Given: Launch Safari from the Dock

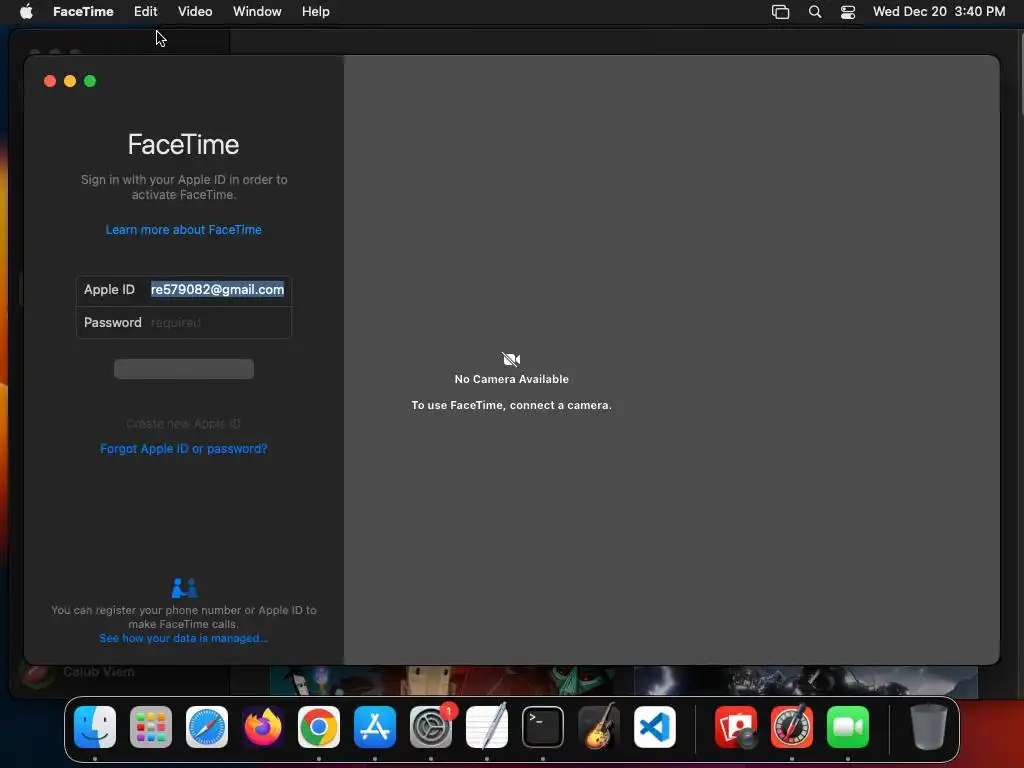Looking at the screenshot, I should coord(207,727).
